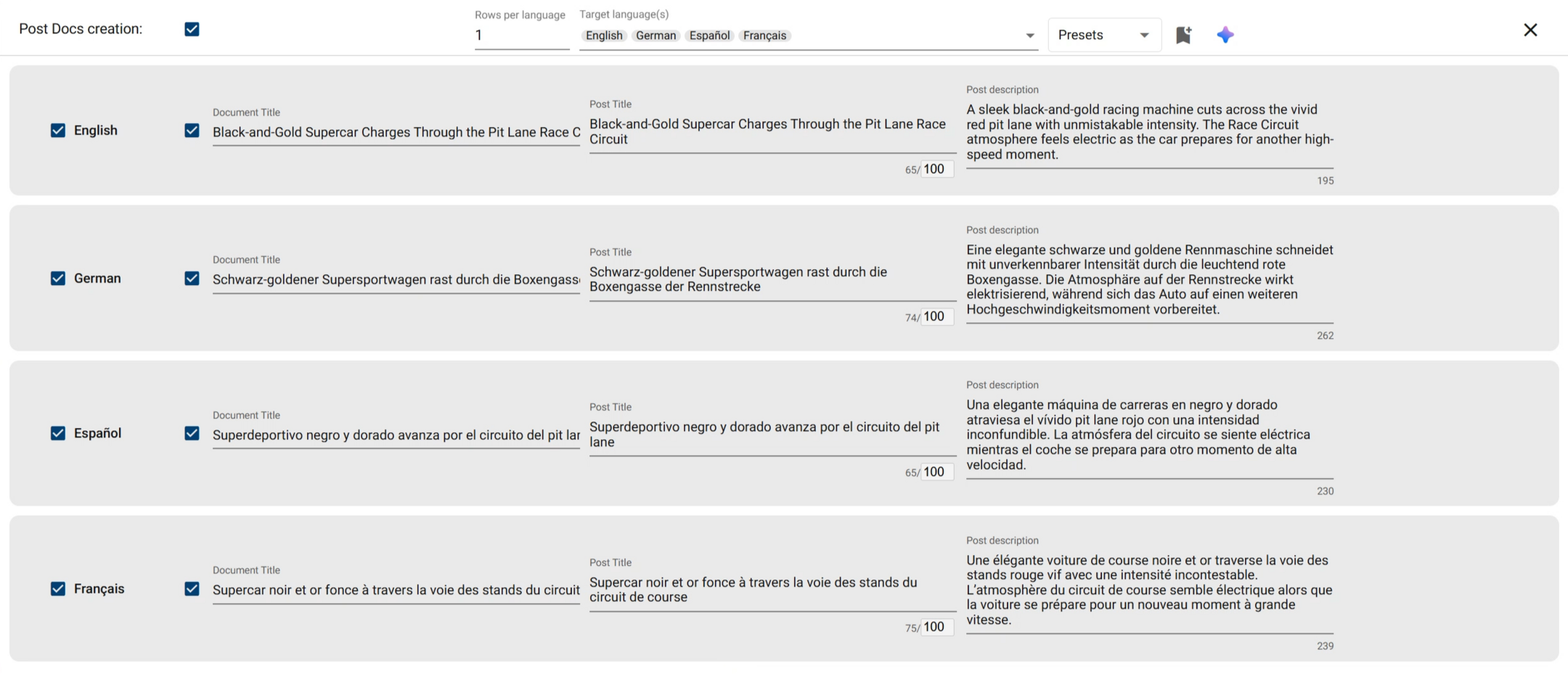Select the Français chip in target languages
This screenshot has width=1568, height=674.
click(764, 36)
